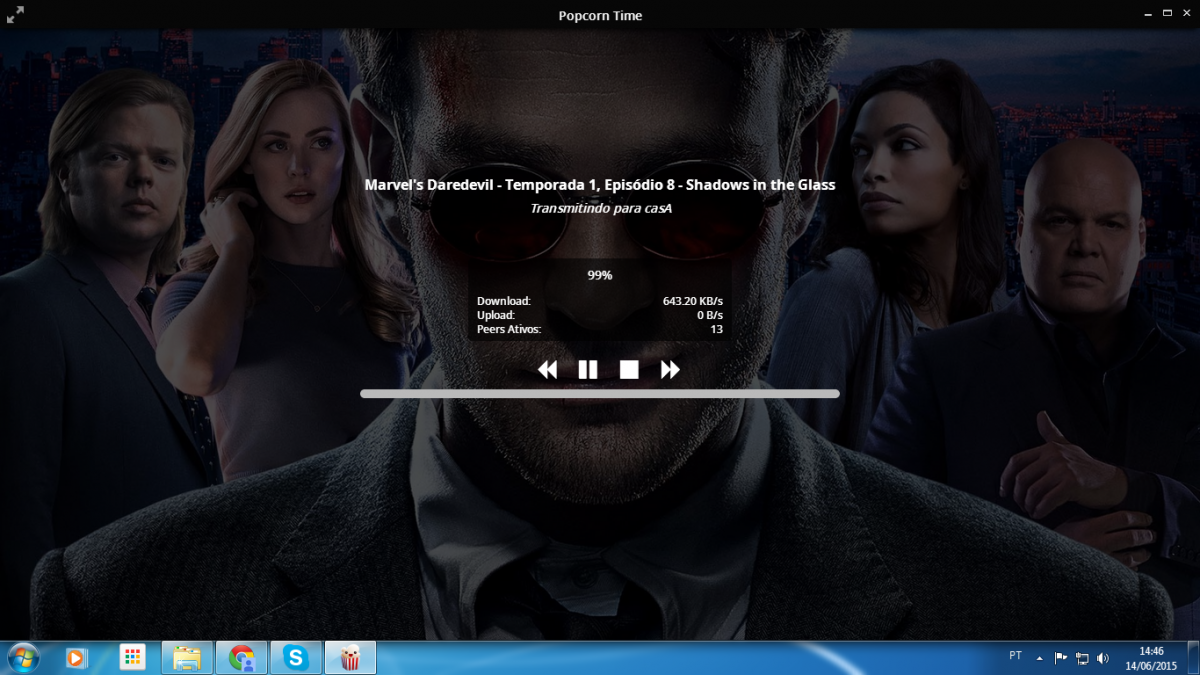Open the Action Center flag icon
The width and height of the screenshot is (1200, 675).
point(1061,658)
